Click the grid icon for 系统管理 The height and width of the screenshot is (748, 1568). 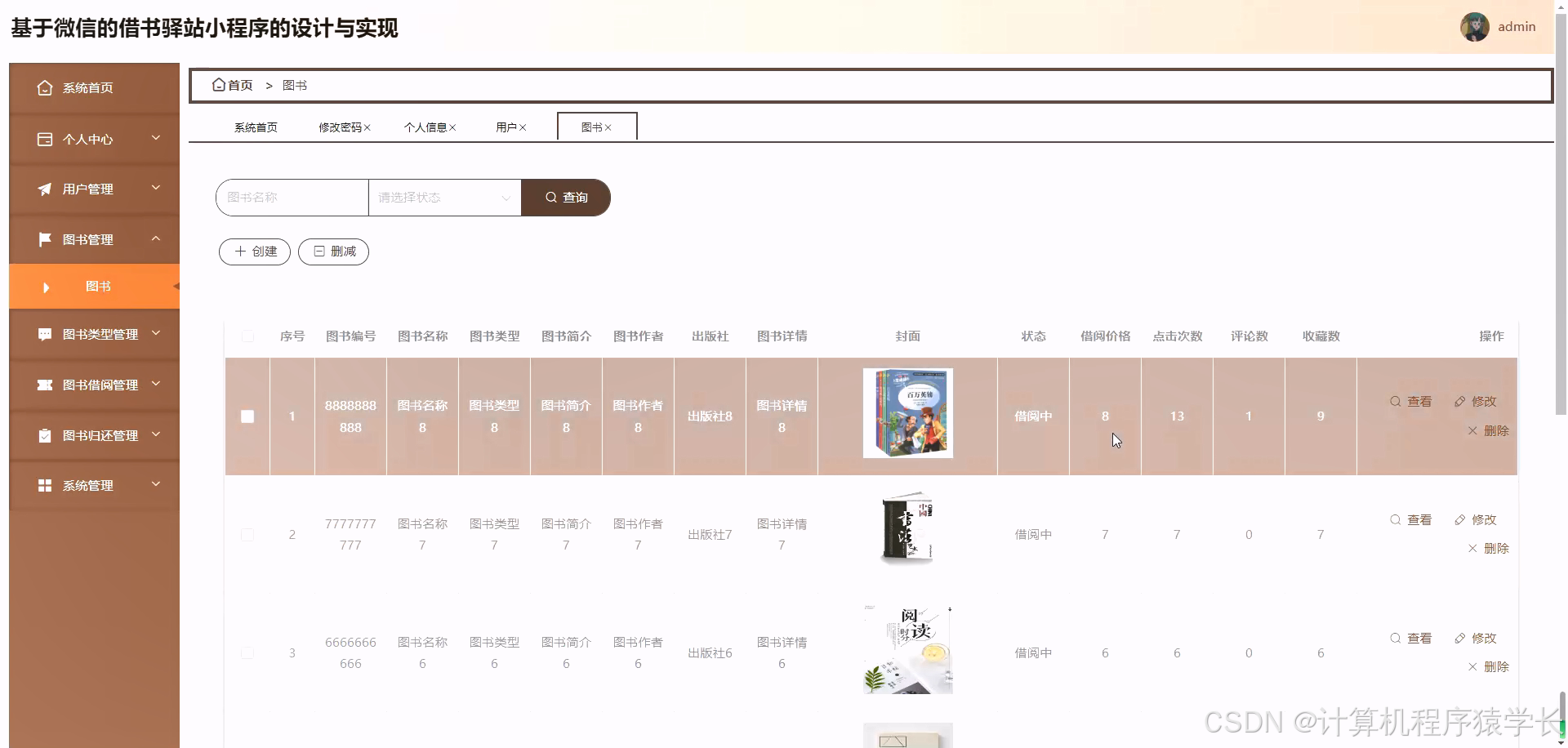click(45, 486)
